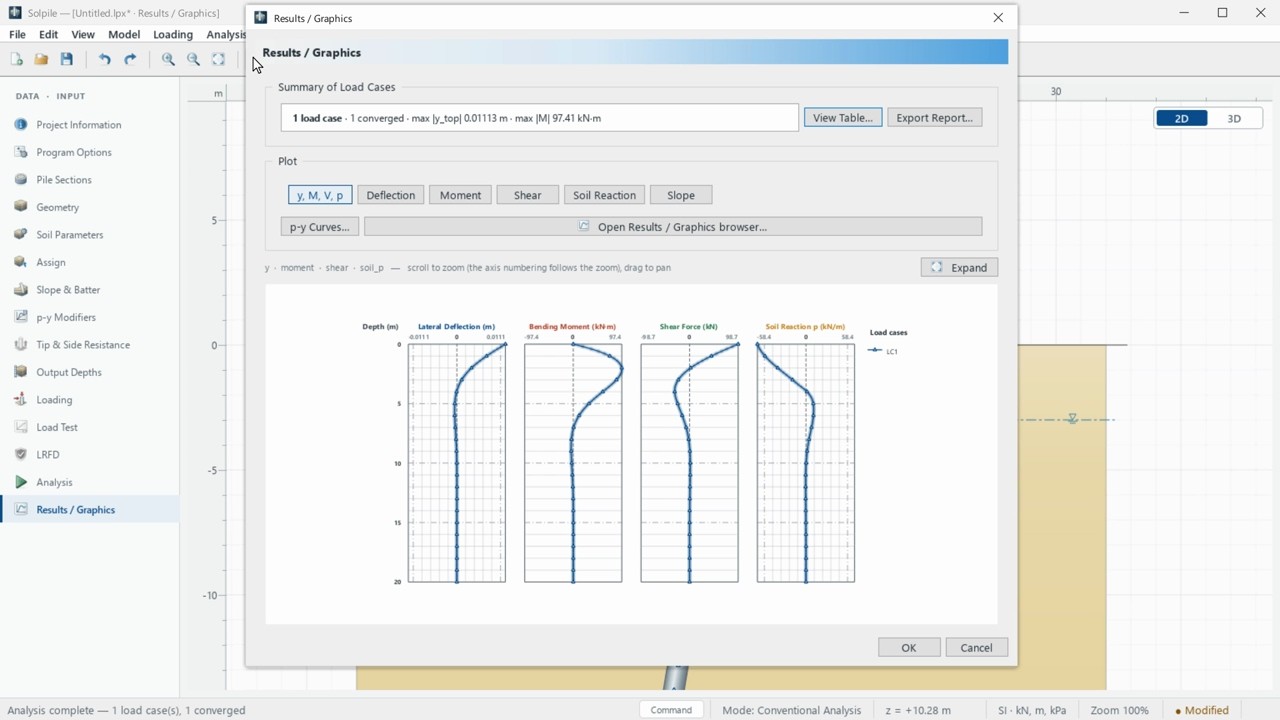
Task: Save the project with the floppy icon
Action: (66, 60)
